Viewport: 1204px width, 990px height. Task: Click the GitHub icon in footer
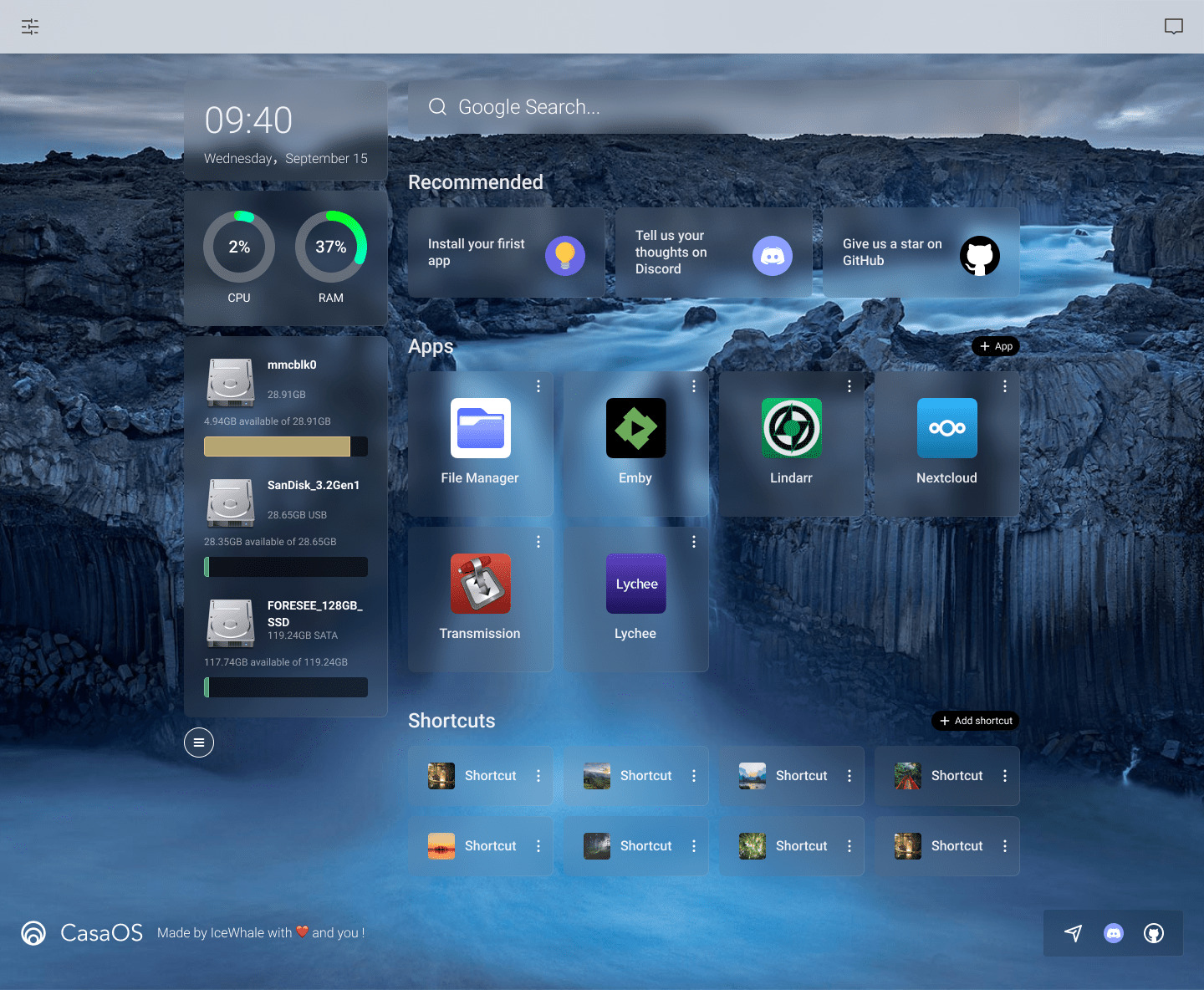pos(1154,933)
